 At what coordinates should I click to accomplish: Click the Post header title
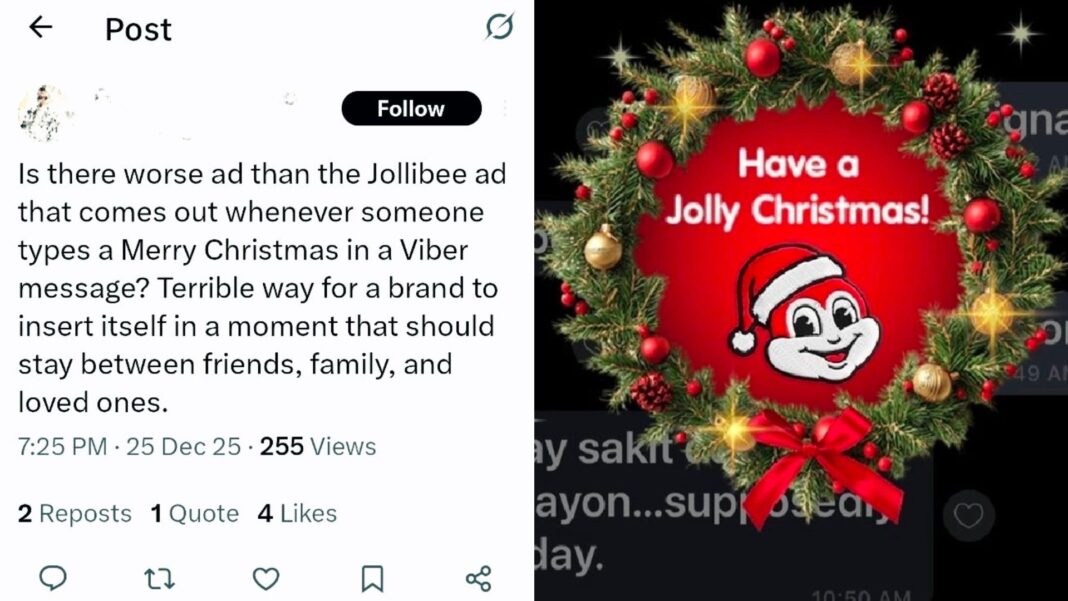(138, 30)
